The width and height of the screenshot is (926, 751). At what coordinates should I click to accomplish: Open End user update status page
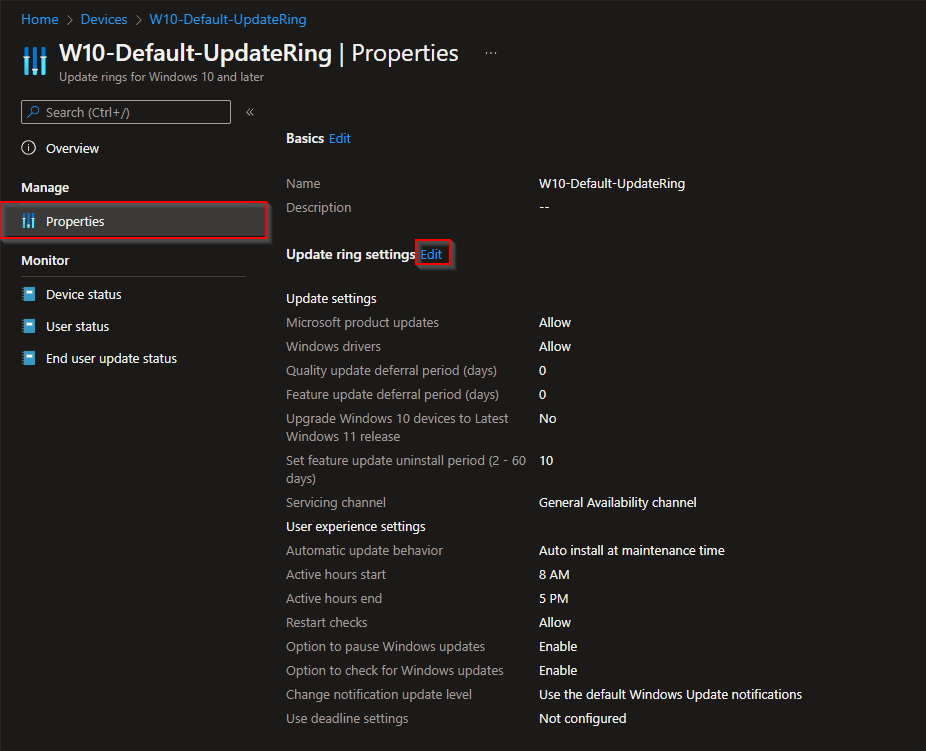111,358
